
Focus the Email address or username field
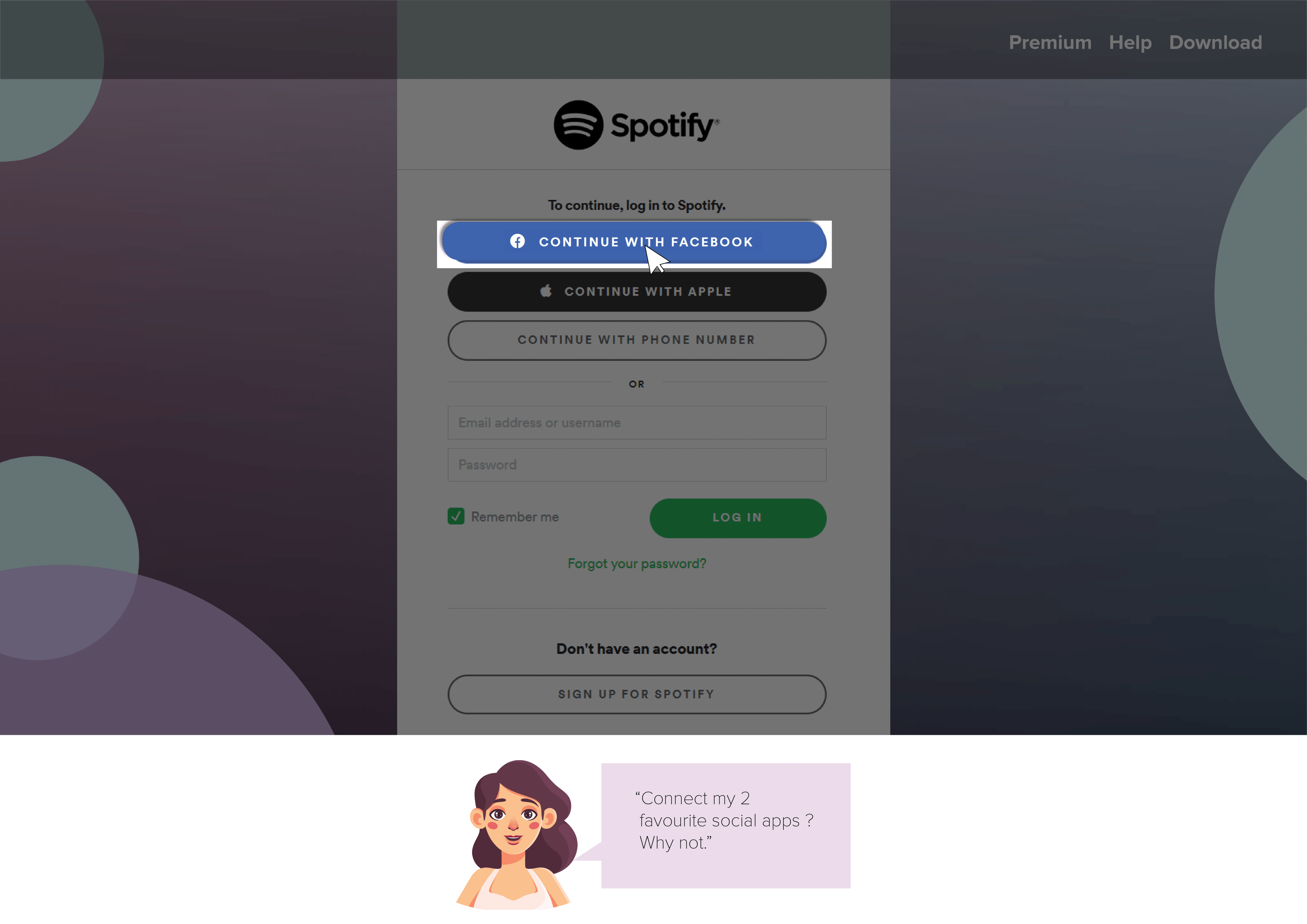pos(637,423)
